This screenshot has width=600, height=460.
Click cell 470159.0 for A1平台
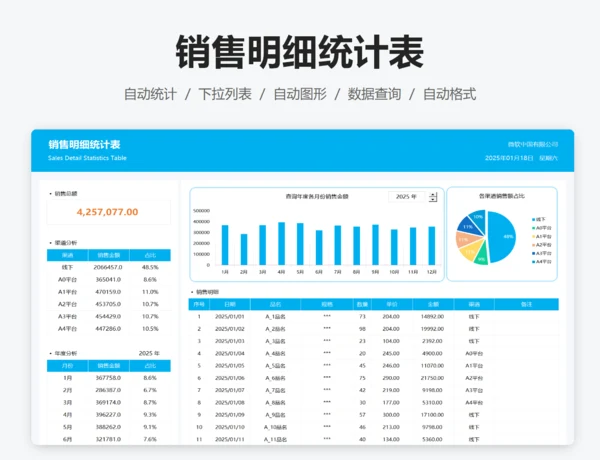point(108,292)
